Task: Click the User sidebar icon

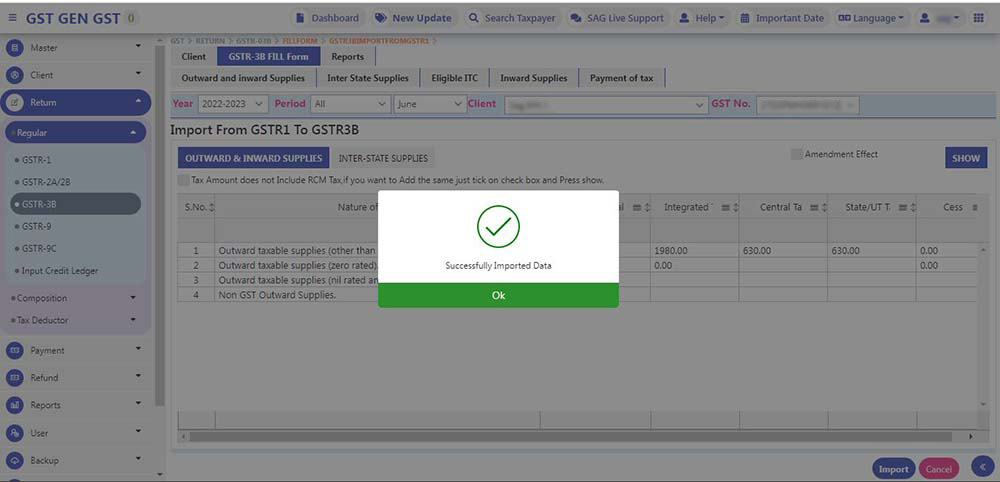Action: tap(14, 433)
